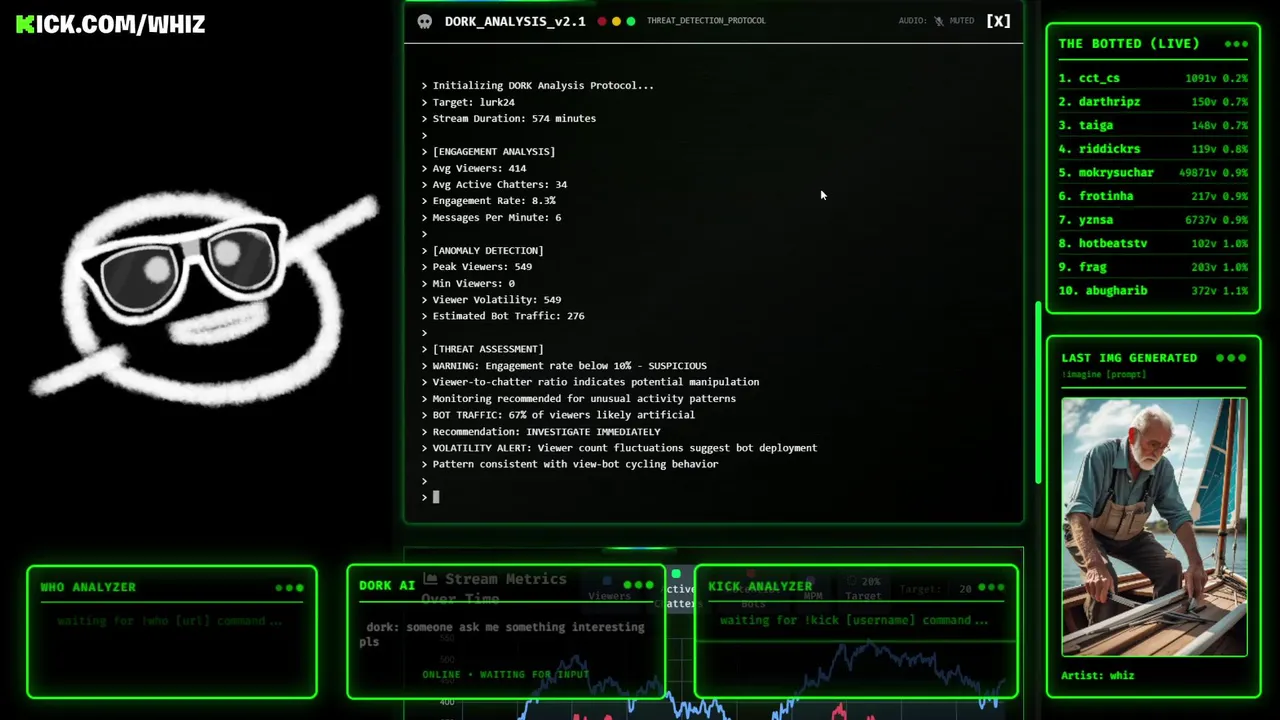The width and height of the screenshot is (1280, 720).
Task: Click the DORK_ANALYSIS_v2.1 window title
Action: tap(515, 21)
